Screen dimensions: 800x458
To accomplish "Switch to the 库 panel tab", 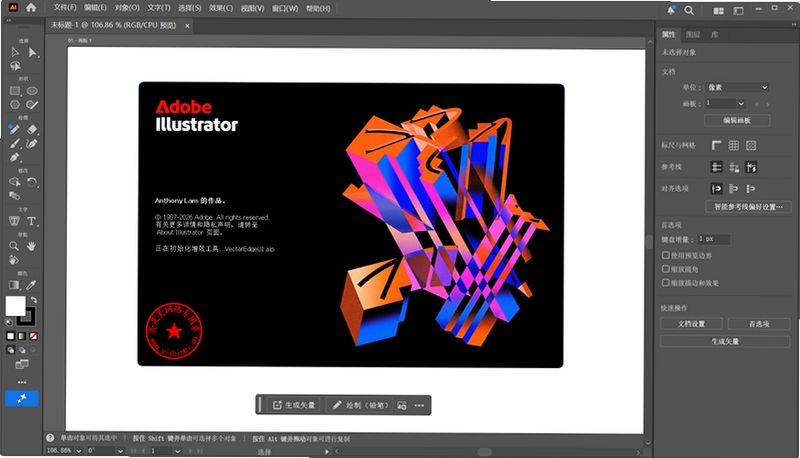I will (x=714, y=35).
